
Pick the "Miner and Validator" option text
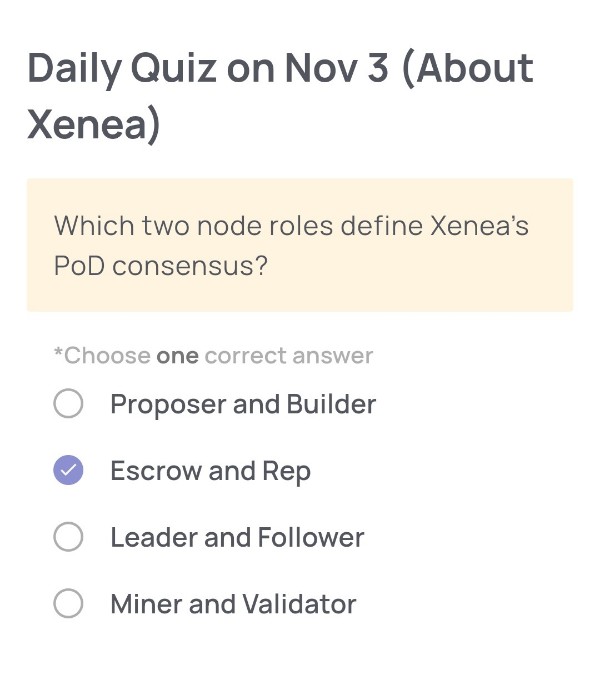[x=233, y=604]
